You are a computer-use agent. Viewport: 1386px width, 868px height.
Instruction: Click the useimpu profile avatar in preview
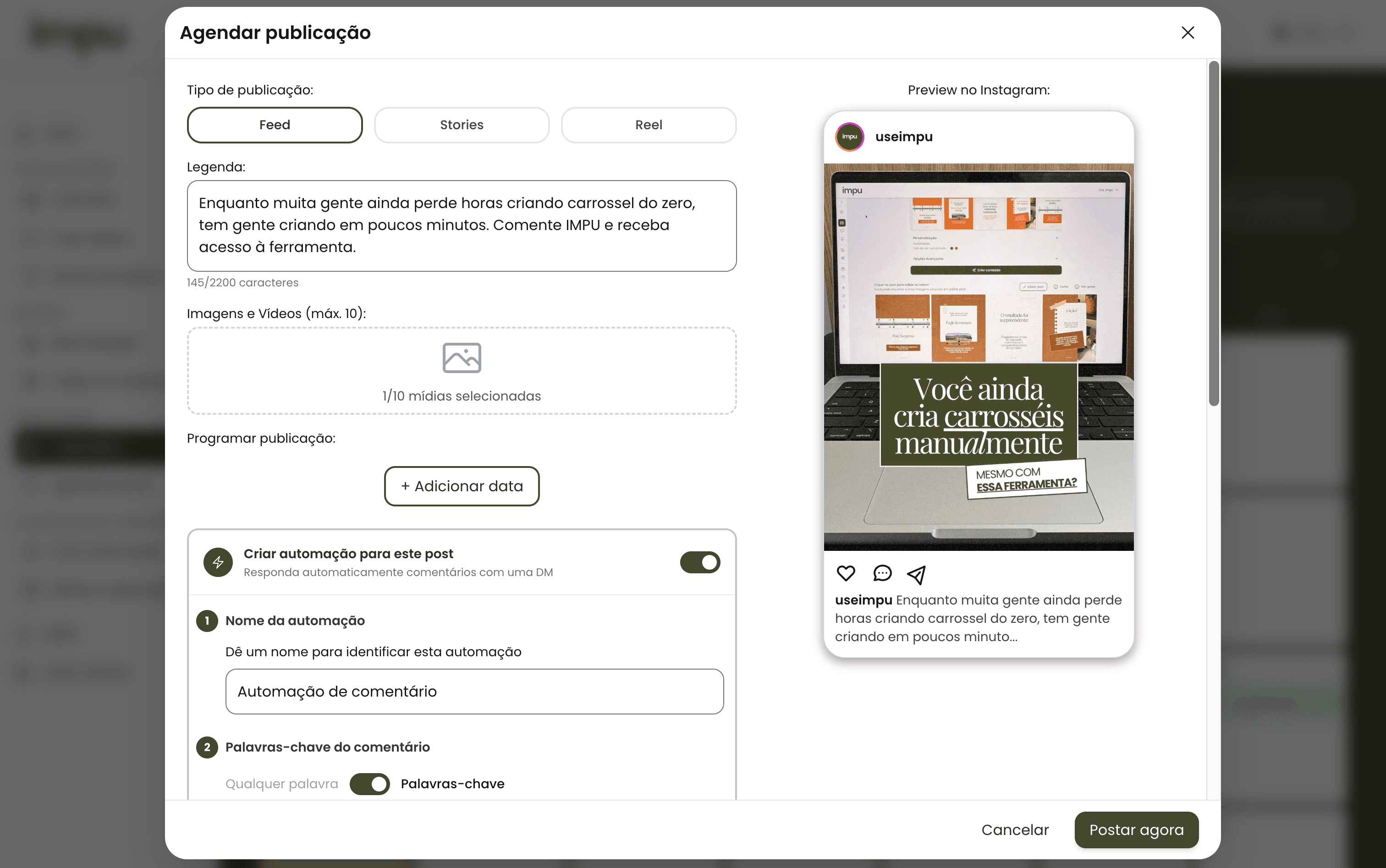pyautogui.click(x=850, y=137)
